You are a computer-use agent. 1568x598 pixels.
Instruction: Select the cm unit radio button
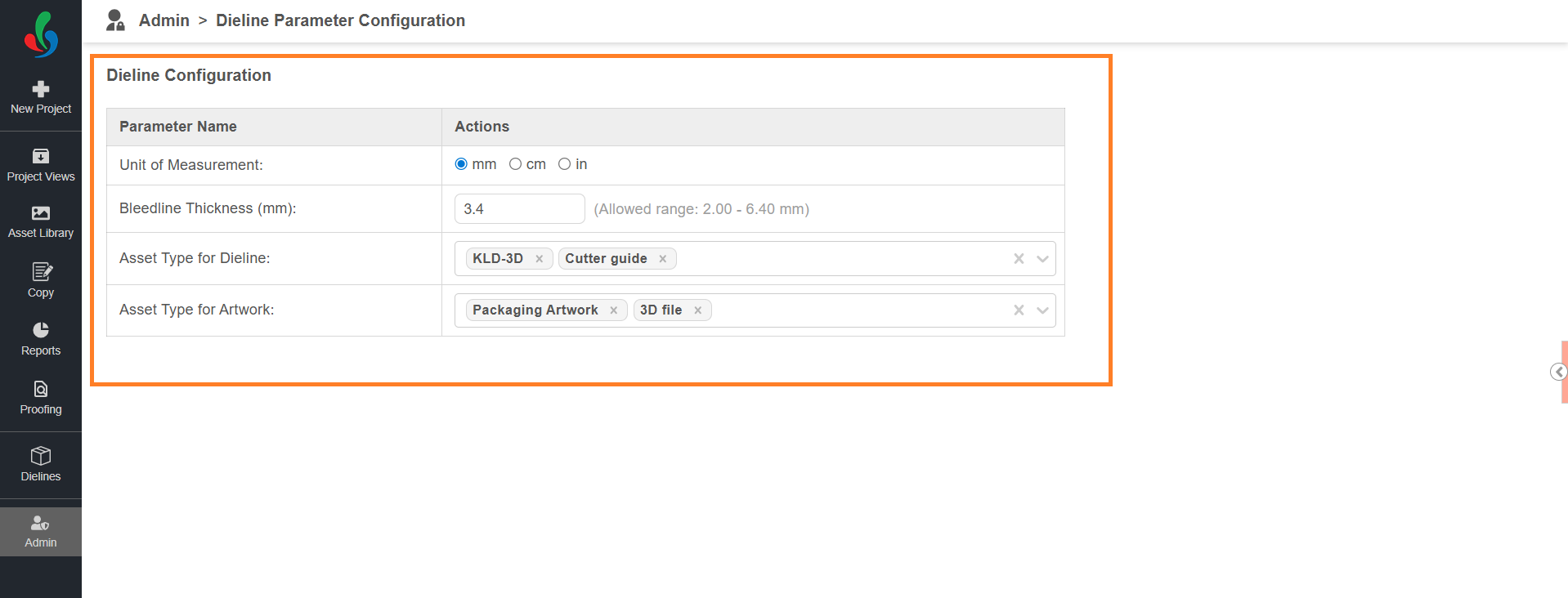click(x=515, y=164)
